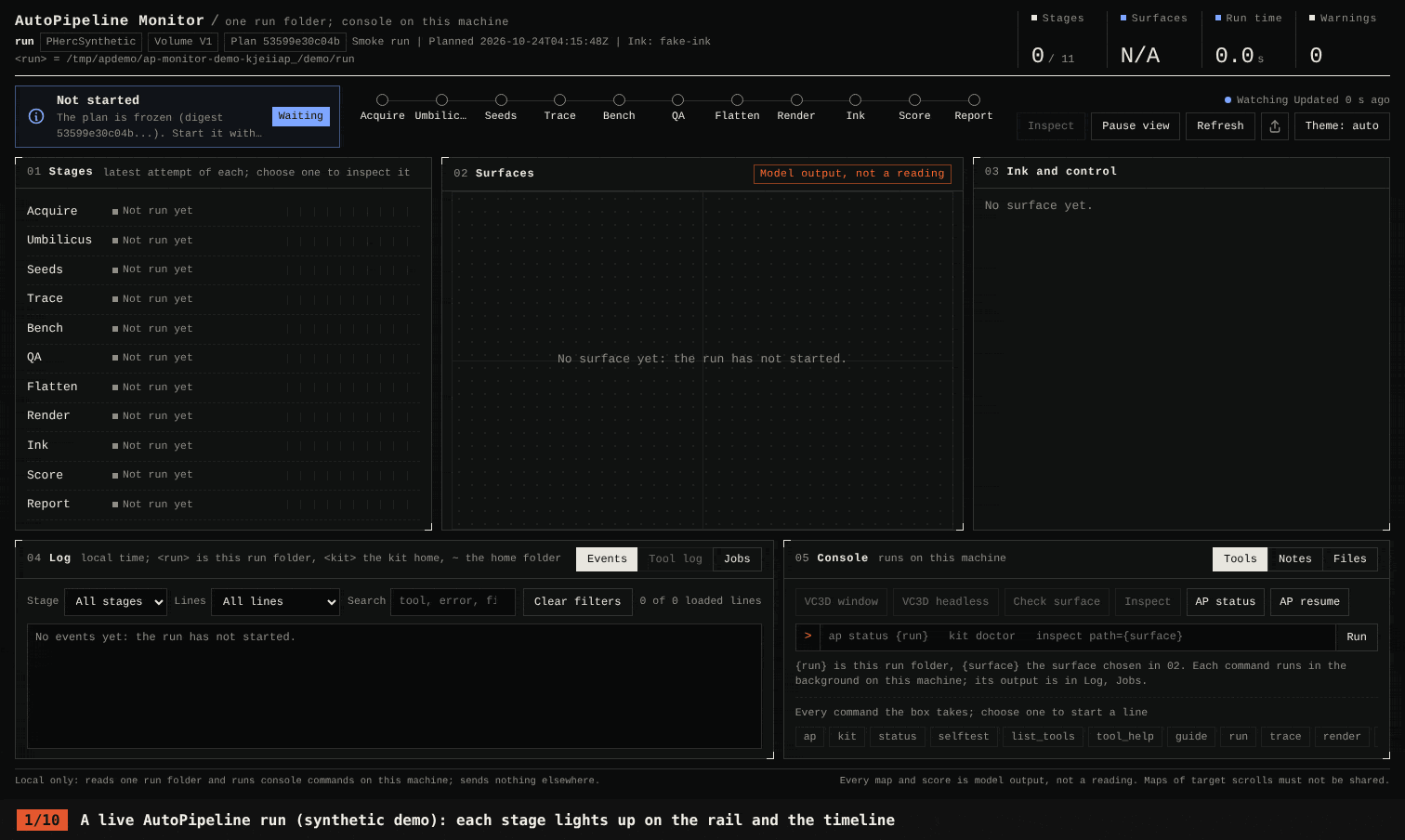Click the 'Plan 53599e30c04b' tag

pos(285,42)
